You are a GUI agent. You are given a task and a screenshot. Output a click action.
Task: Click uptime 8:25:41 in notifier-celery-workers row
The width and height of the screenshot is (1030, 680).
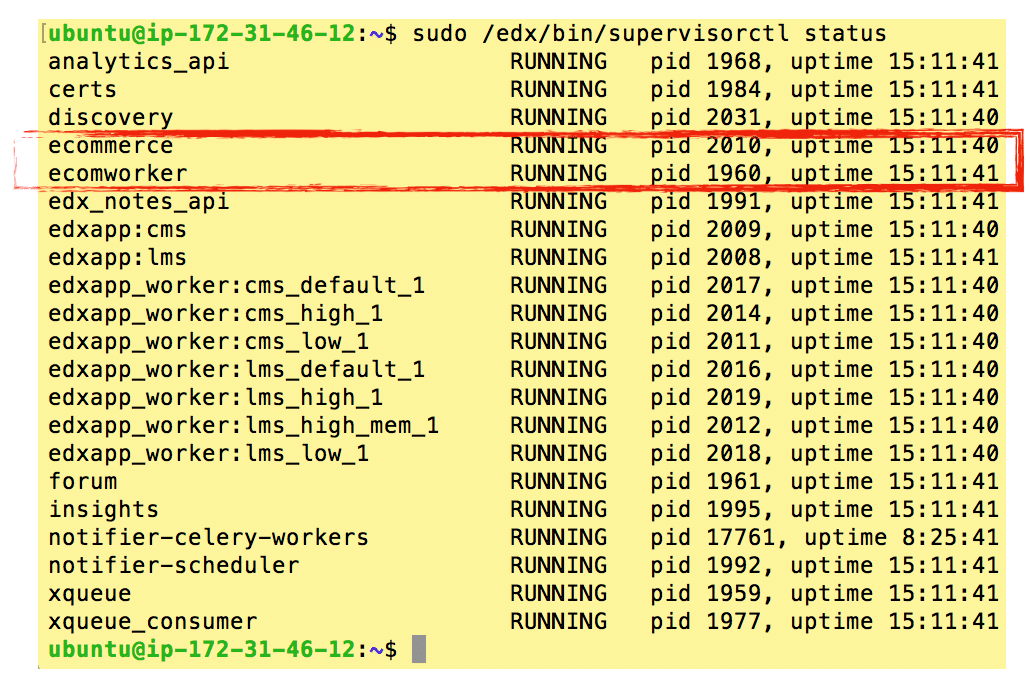901,537
